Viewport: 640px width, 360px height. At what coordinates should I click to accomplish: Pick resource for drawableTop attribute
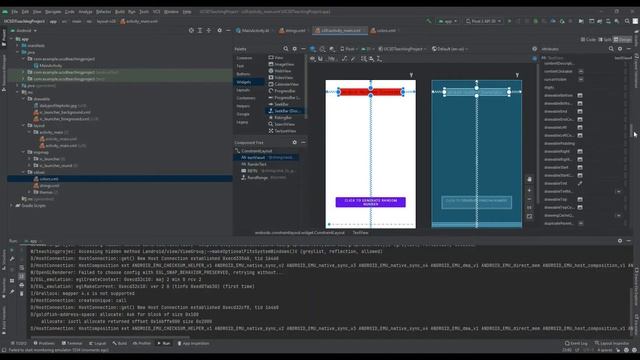tap(580, 200)
